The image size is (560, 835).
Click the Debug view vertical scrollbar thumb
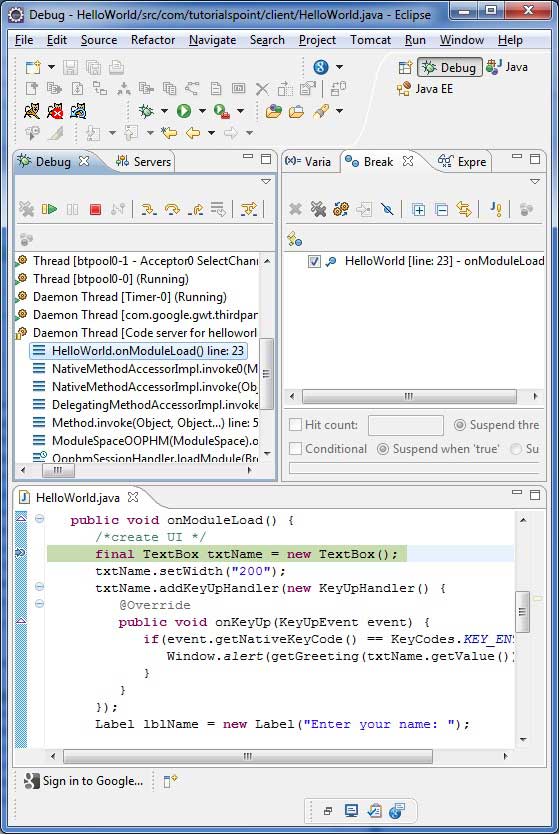(x=267, y=373)
